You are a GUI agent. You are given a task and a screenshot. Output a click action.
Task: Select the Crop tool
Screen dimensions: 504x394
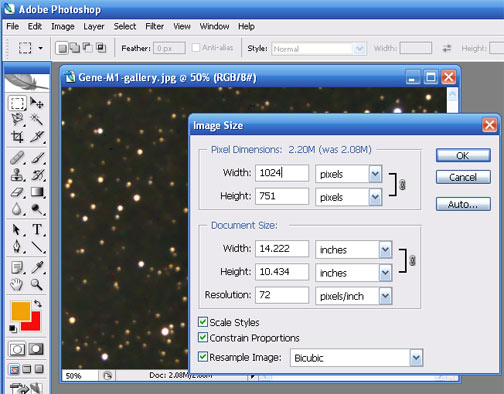17,136
